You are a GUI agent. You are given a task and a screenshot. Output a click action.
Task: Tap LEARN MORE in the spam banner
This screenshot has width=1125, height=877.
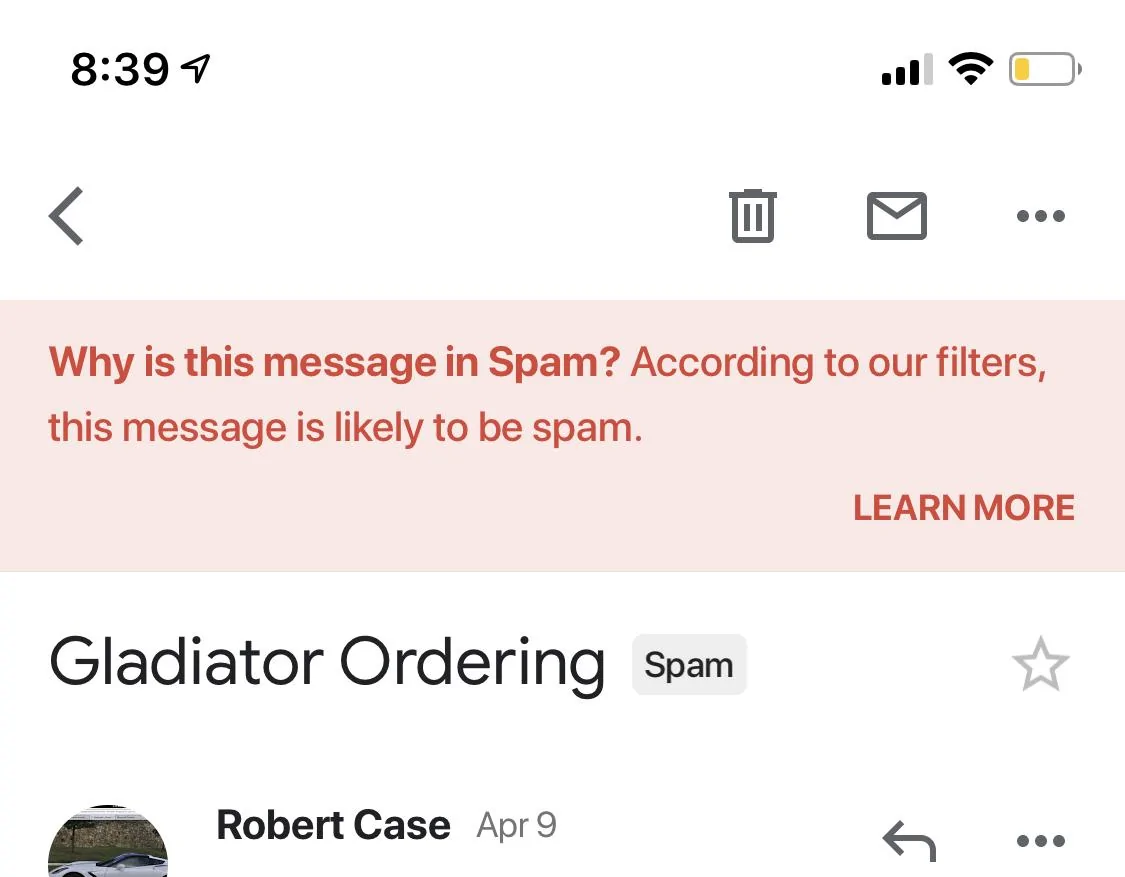point(964,507)
